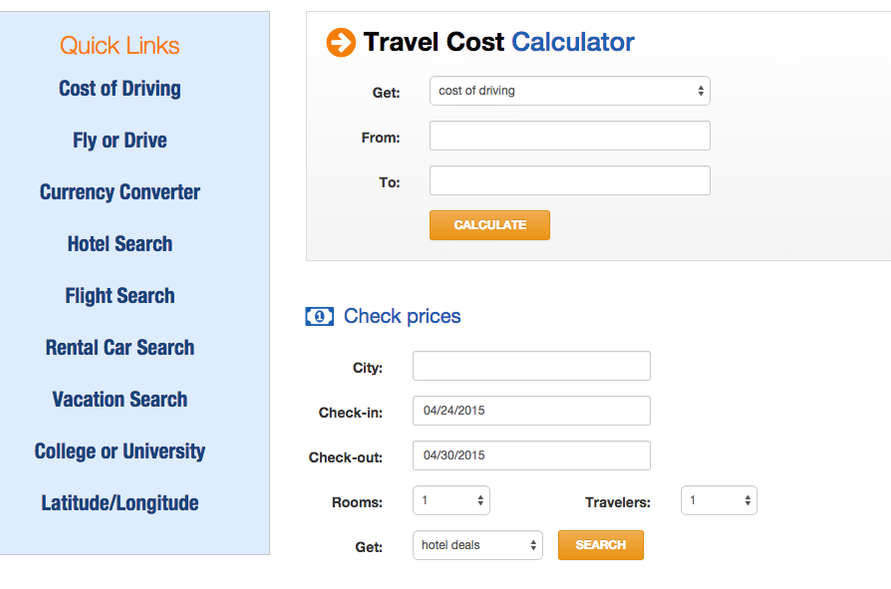Open the Cost of Driving quick link
Image resolution: width=891 pixels, height=589 pixels.
(x=120, y=89)
